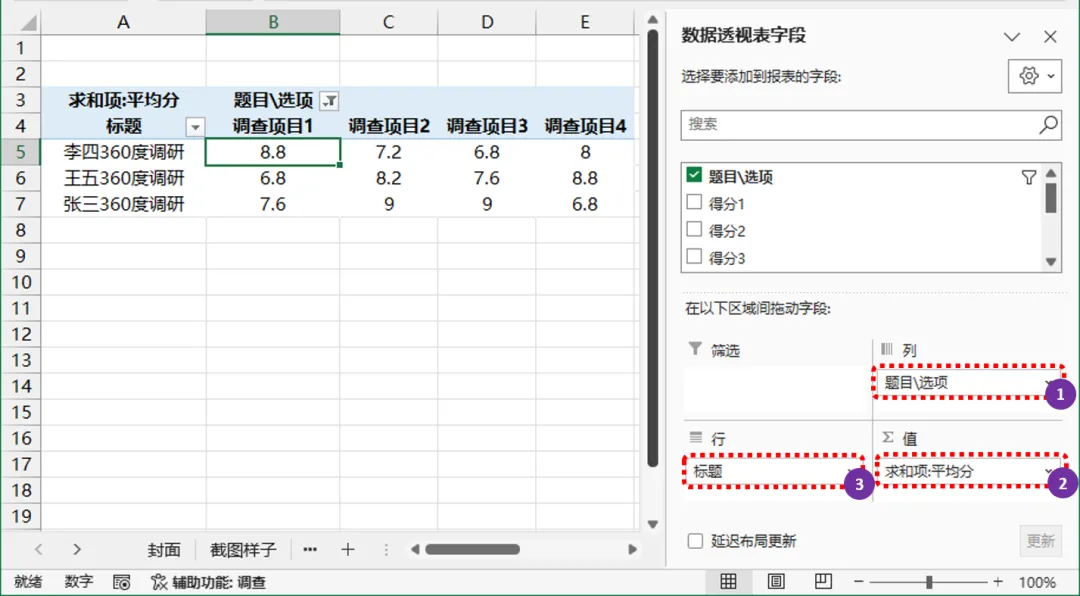
Task: Select the 求和项:平均分 cell A3
Action: point(123,100)
